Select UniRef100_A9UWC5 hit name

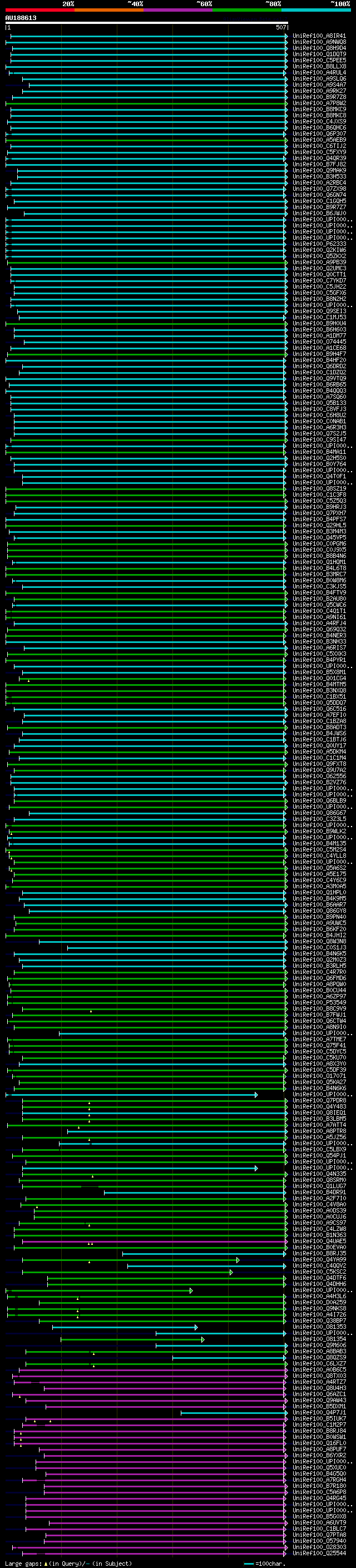tap(319, 923)
